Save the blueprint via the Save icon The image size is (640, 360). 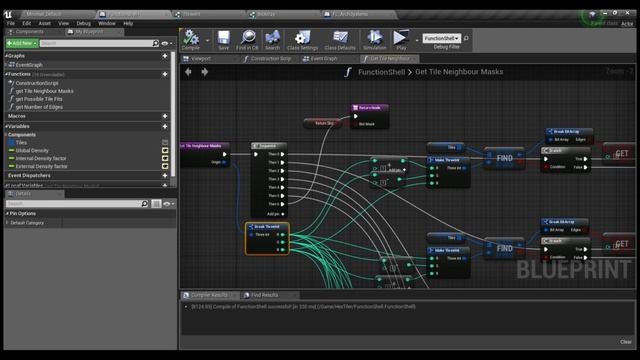[223, 40]
